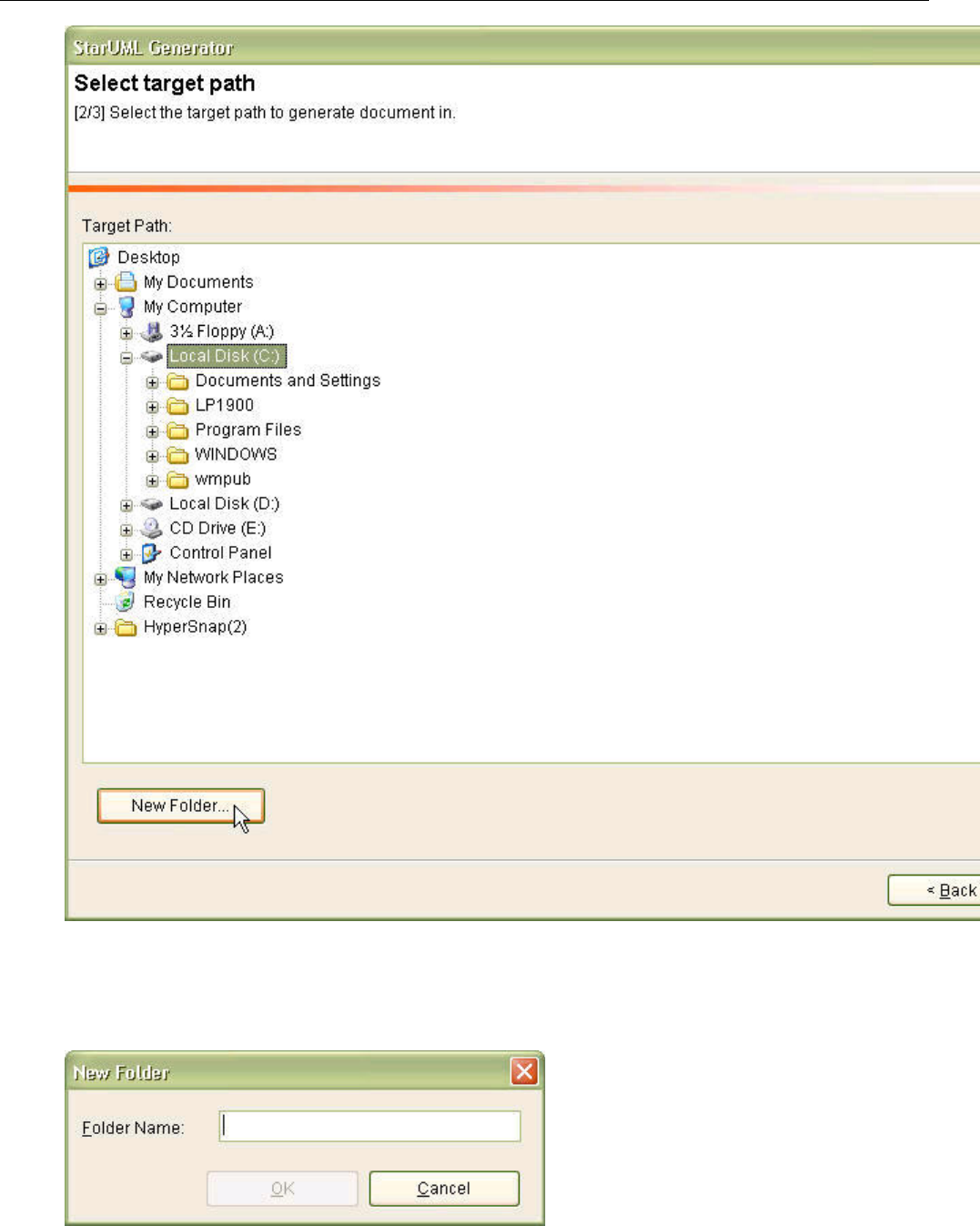This screenshot has width=980, height=1226.
Task: Click the 3½ Floppy (A:) drive icon
Action: tap(152, 331)
